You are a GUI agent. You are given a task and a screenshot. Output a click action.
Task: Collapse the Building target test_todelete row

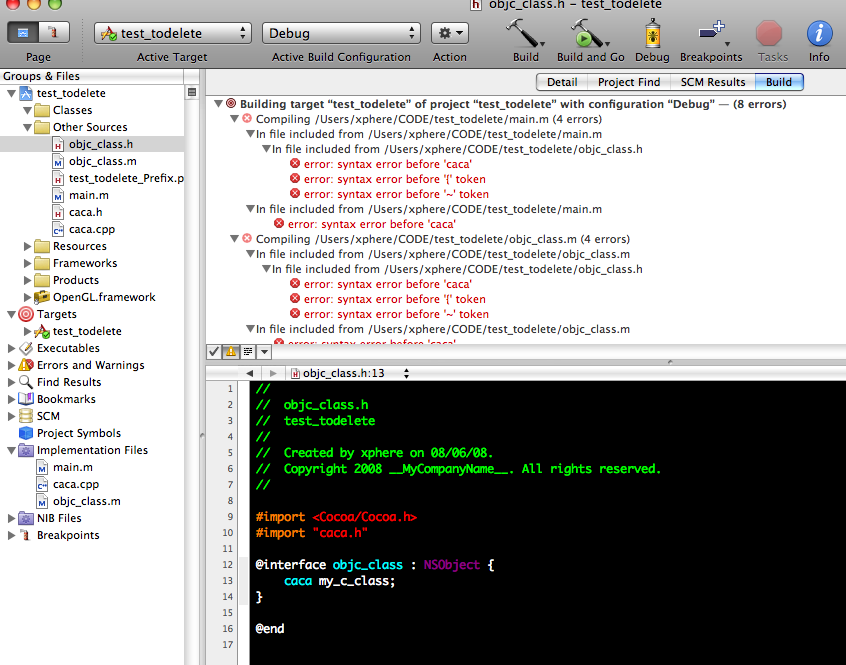pyautogui.click(x=218, y=104)
